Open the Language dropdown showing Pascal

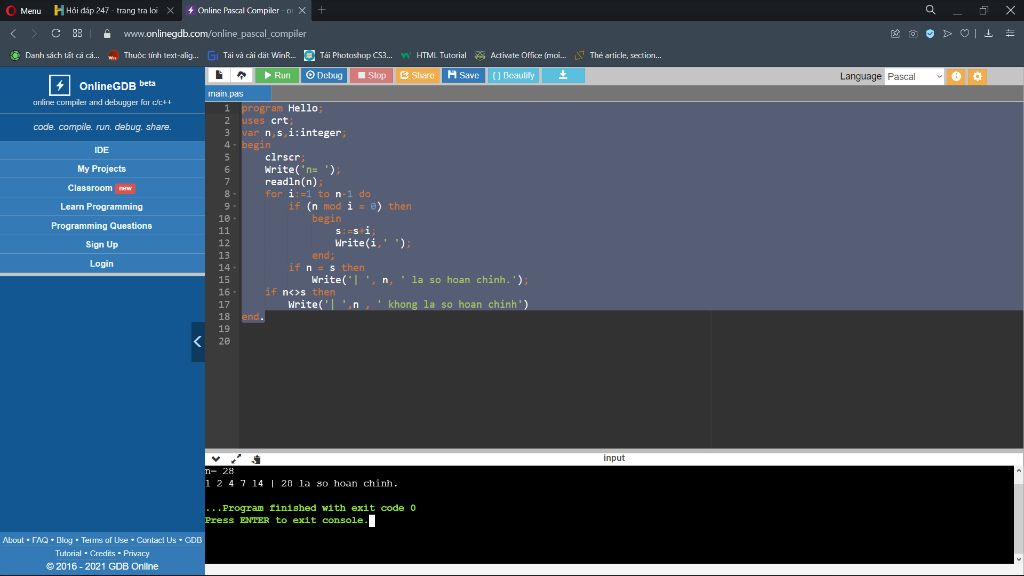[914, 76]
